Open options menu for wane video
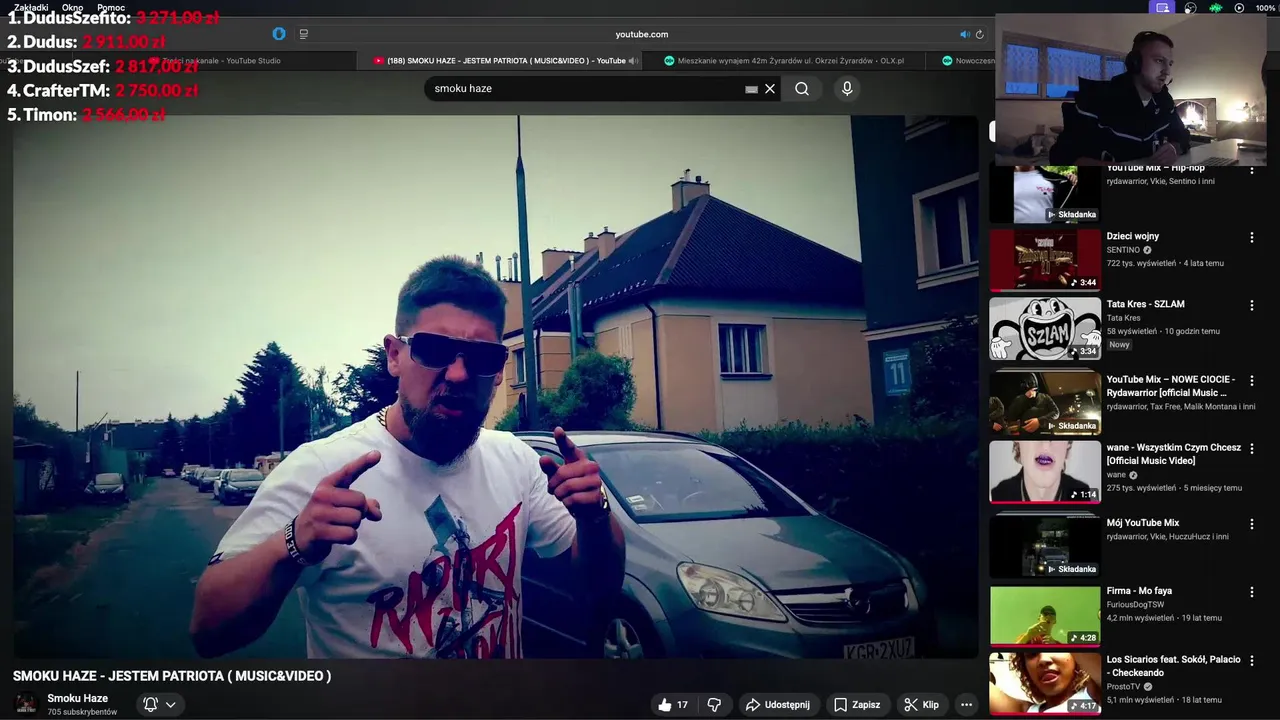This screenshot has height=720, width=1280. tap(1251, 449)
